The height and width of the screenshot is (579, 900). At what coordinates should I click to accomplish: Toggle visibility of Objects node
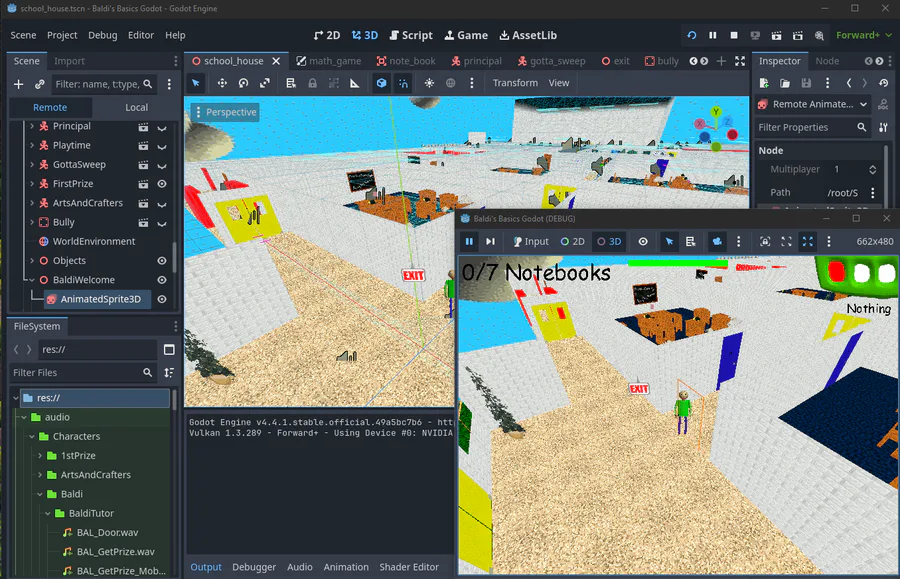click(x=162, y=261)
